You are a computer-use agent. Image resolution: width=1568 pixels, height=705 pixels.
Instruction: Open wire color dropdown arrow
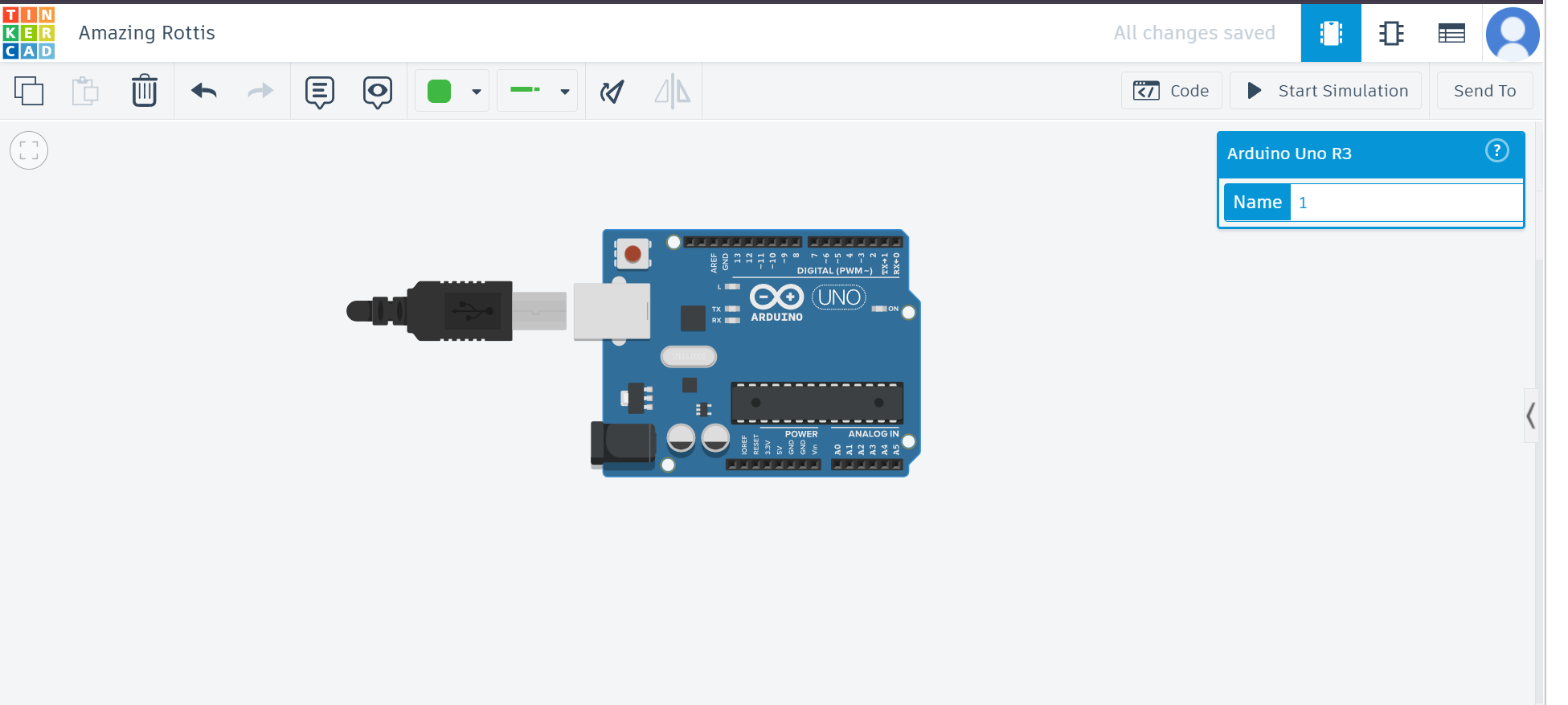(x=477, y=92)
